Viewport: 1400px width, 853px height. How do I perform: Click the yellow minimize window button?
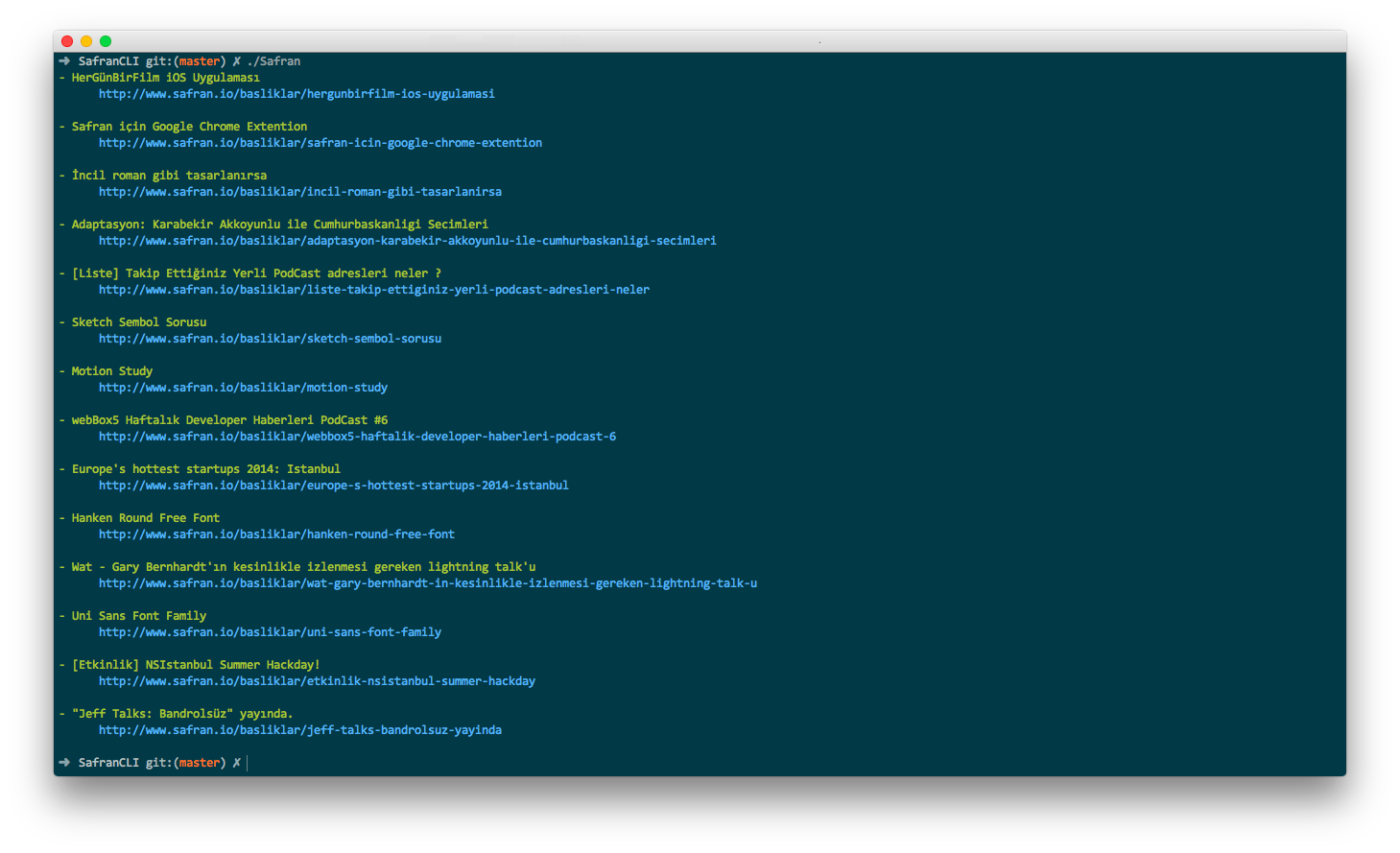86,41
